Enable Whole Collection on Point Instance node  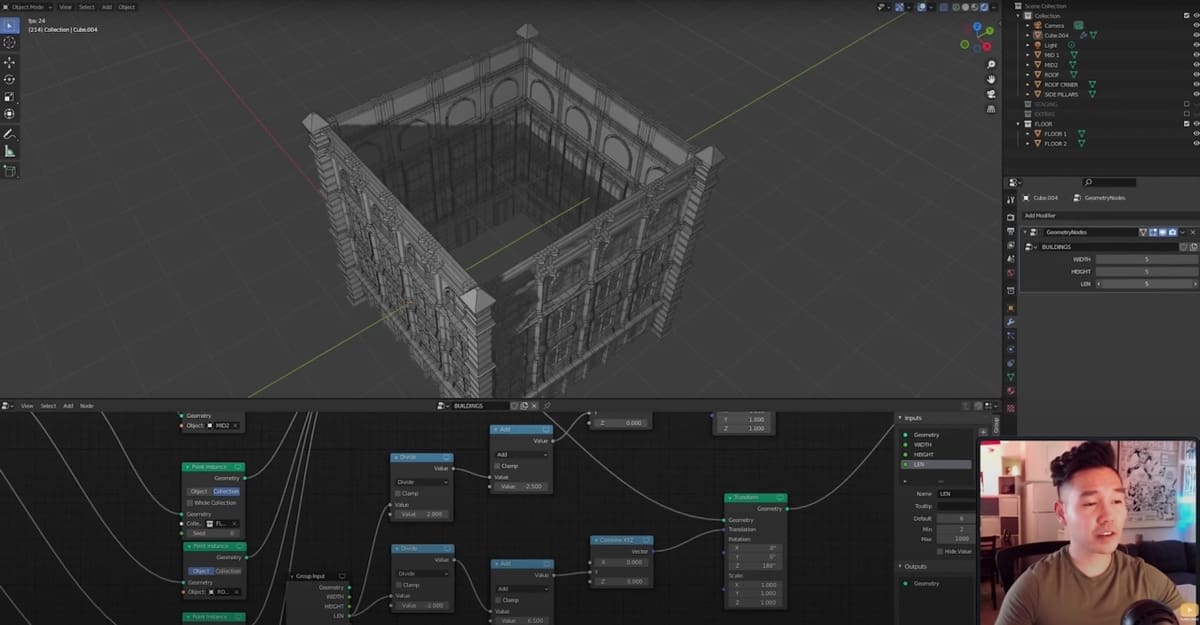189,503
